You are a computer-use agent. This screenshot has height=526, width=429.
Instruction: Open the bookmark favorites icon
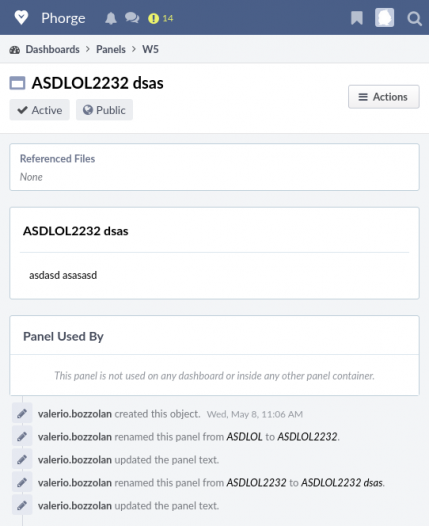(x=357, y=18)
